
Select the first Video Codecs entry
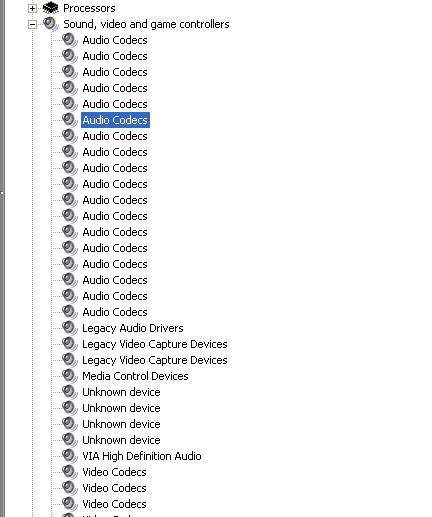point(114,472)
